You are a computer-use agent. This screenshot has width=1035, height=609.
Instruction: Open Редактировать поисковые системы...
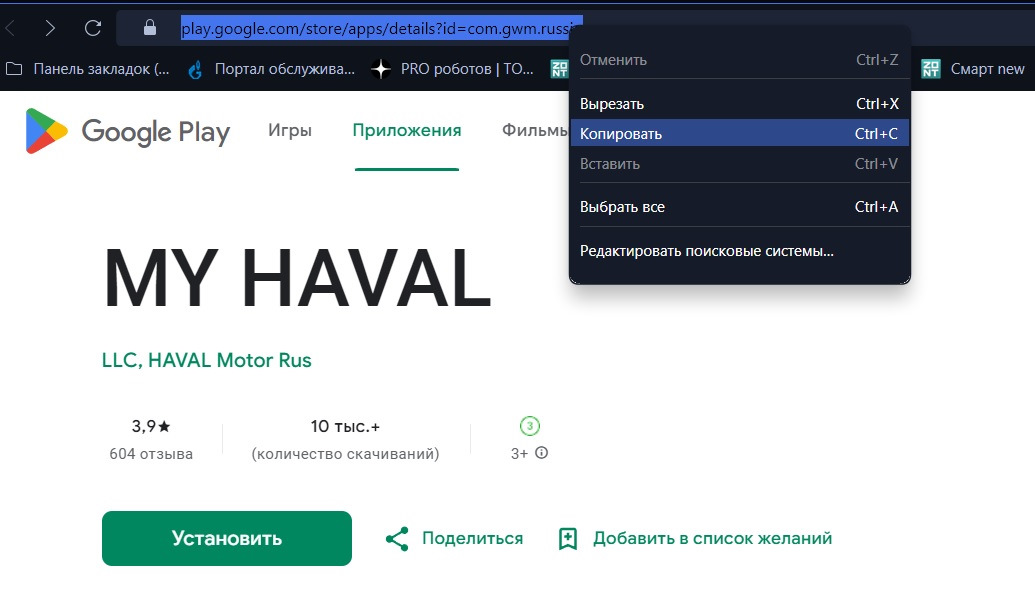(x=739, y=251)
